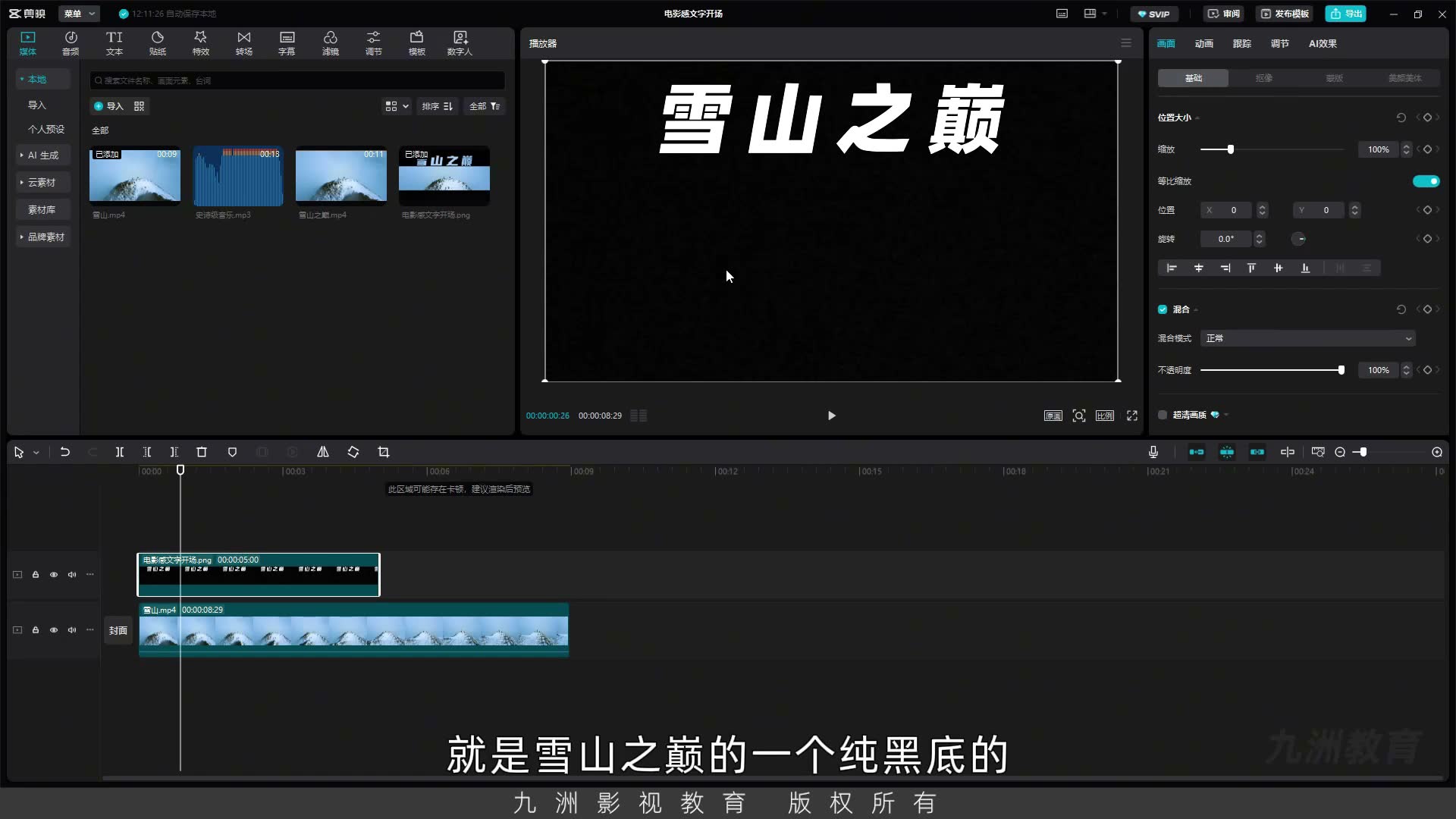Open the selection tool dropdown arrow

click(x=36, y=453)
